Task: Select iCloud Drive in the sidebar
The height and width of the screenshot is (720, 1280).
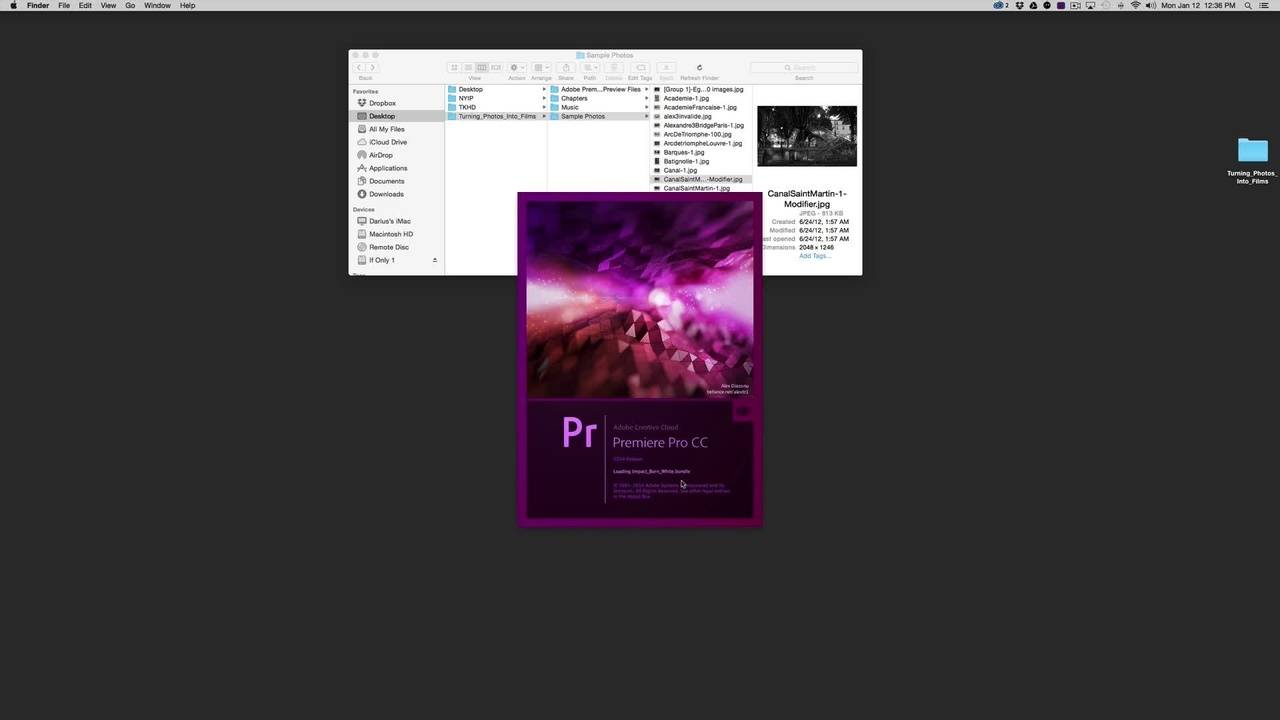Action: [x=396, y=142]
